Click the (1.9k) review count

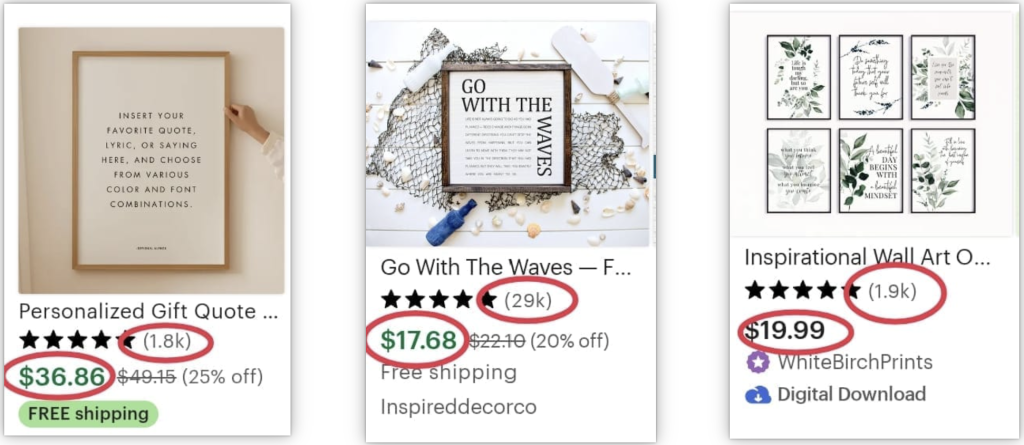click(x=892, y=291)
